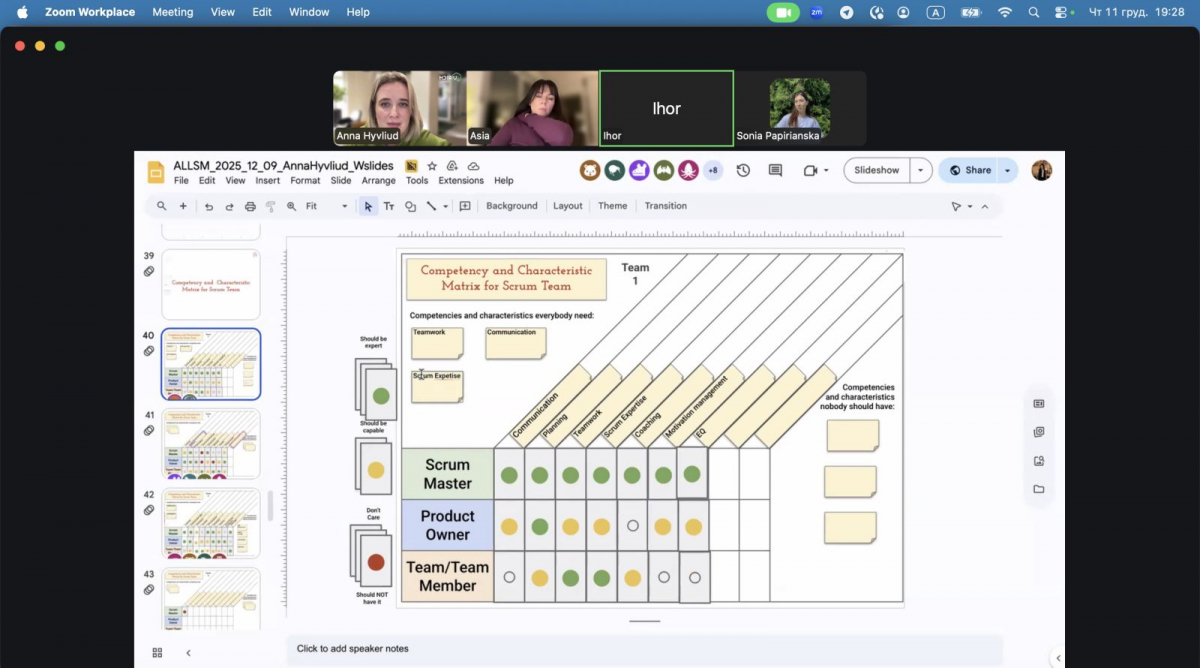Click the paint format icon
The image size is (1200, 668).
coord(270,206)
